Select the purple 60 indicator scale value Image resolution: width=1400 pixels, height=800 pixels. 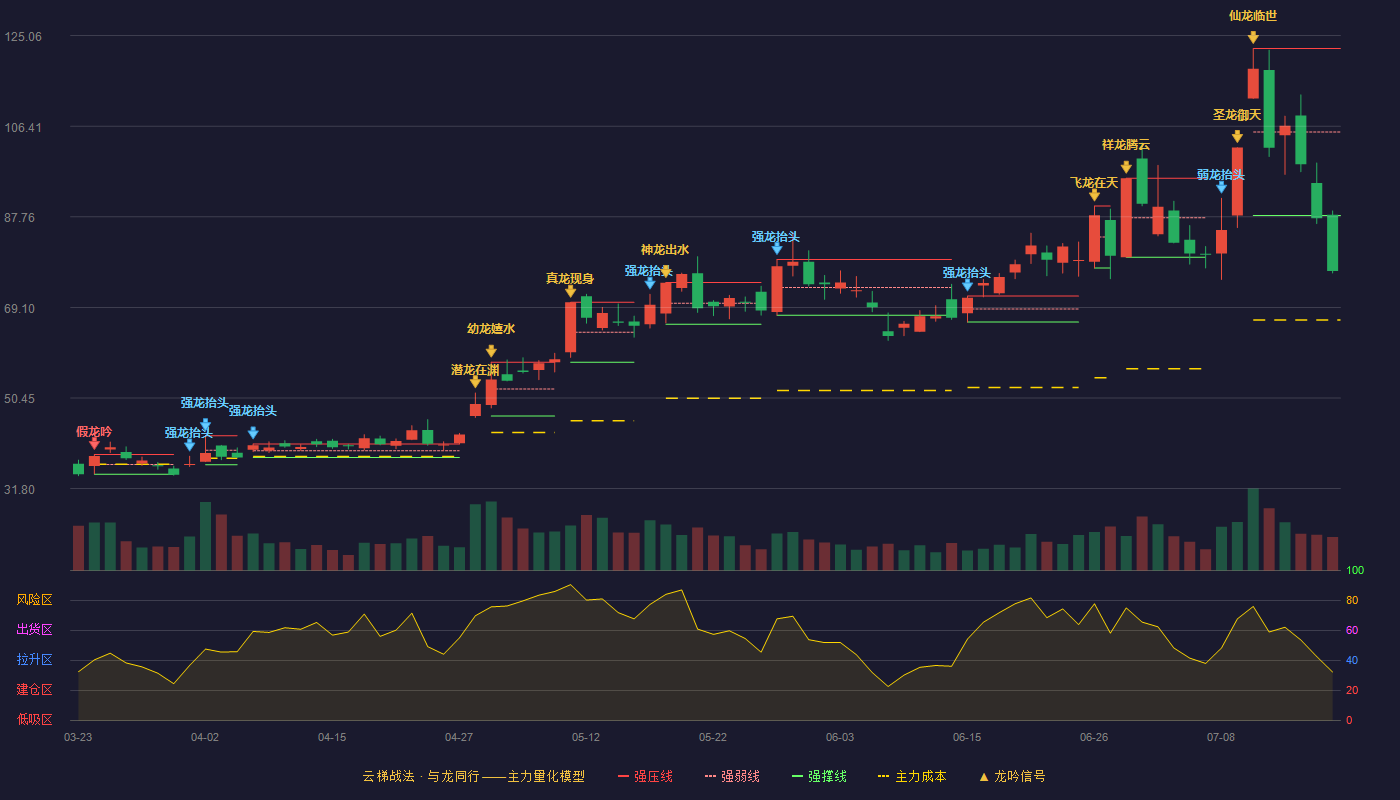click(1351, 631)
